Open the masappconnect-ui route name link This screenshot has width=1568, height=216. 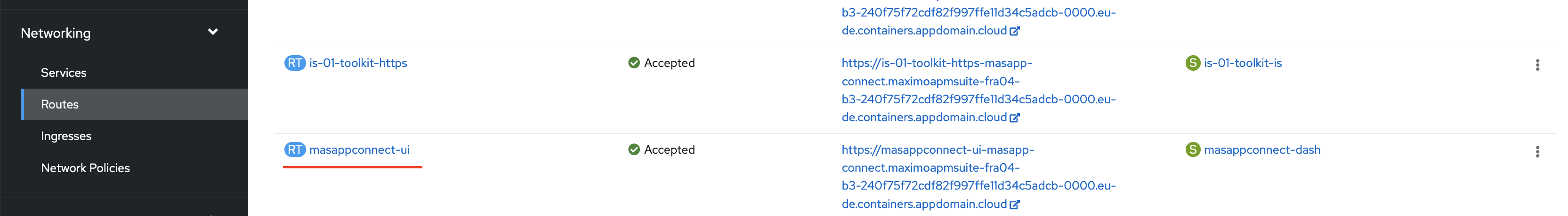tap(359, 150)
